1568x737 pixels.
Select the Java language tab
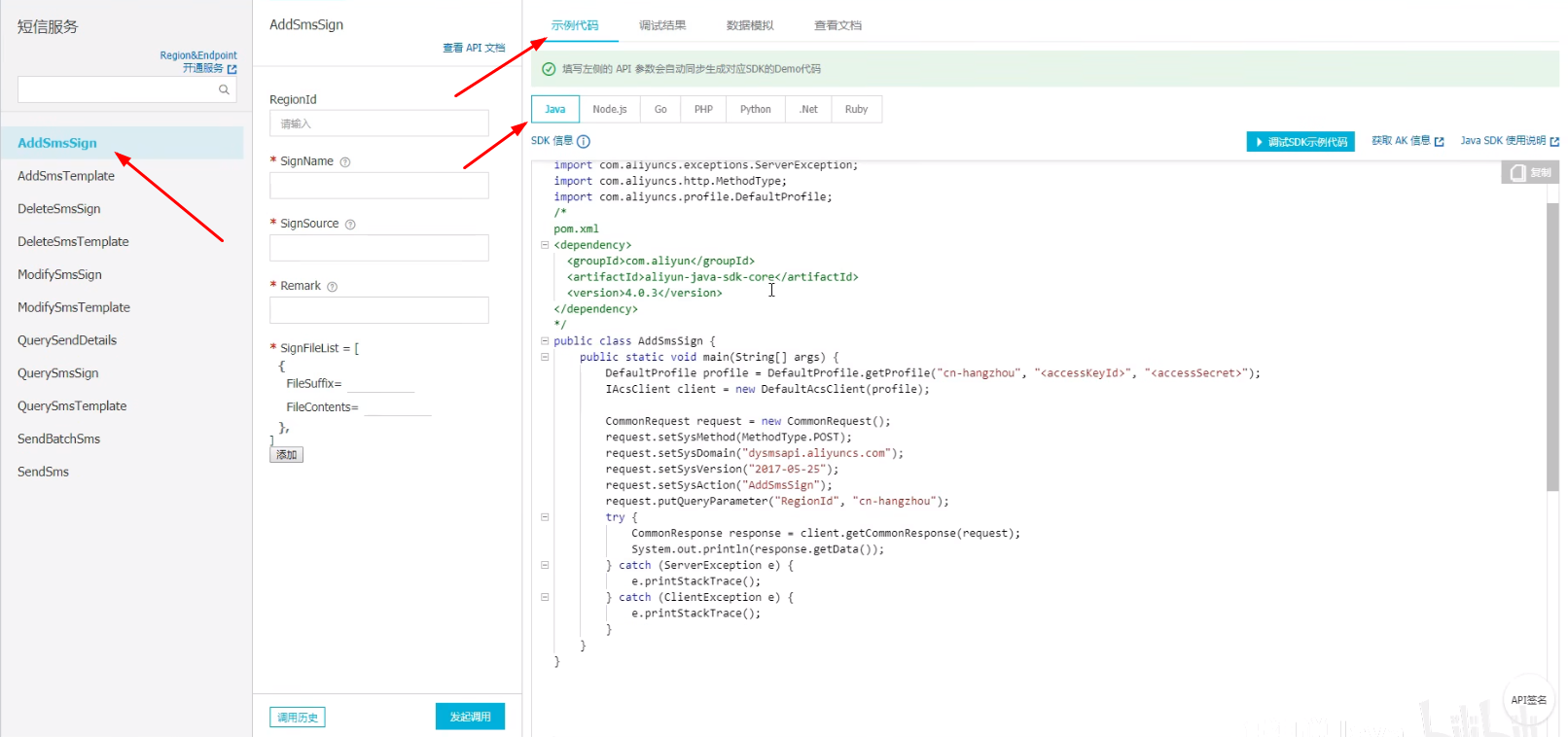pyautogui.click(x=555, y=109)
